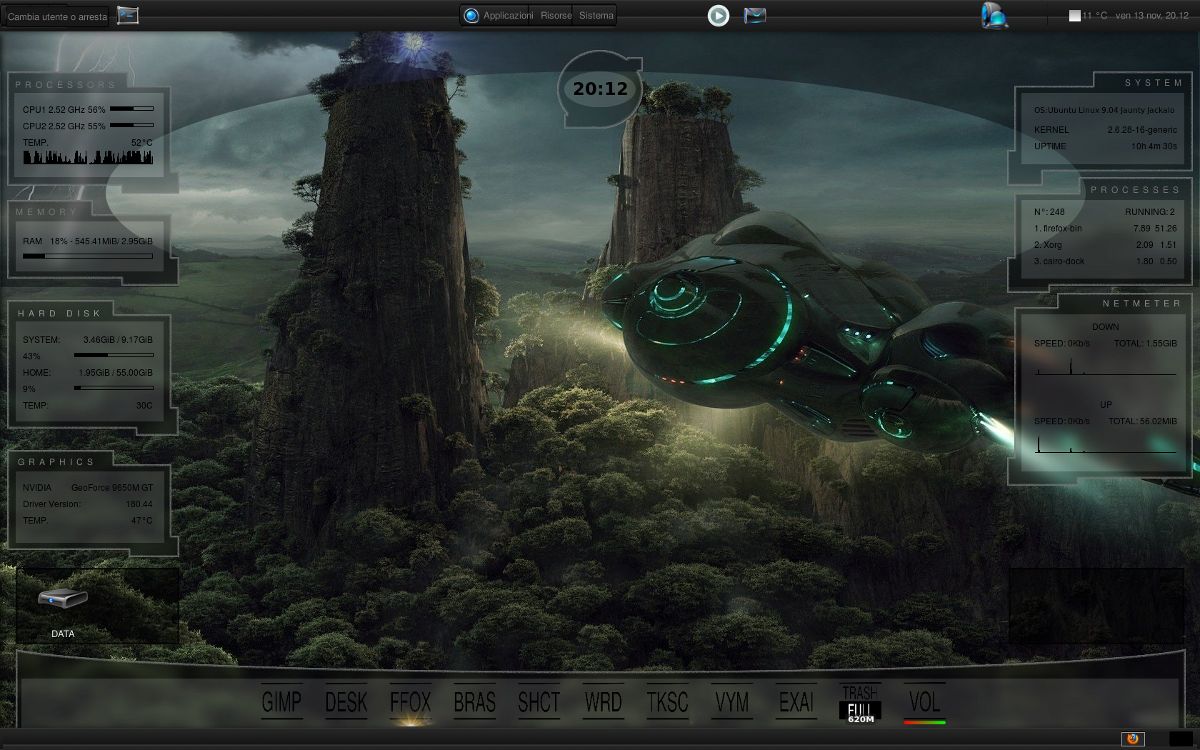Click the KERNEL 2.6.28-16-generic line
1200x750 pixels.
1105,130
